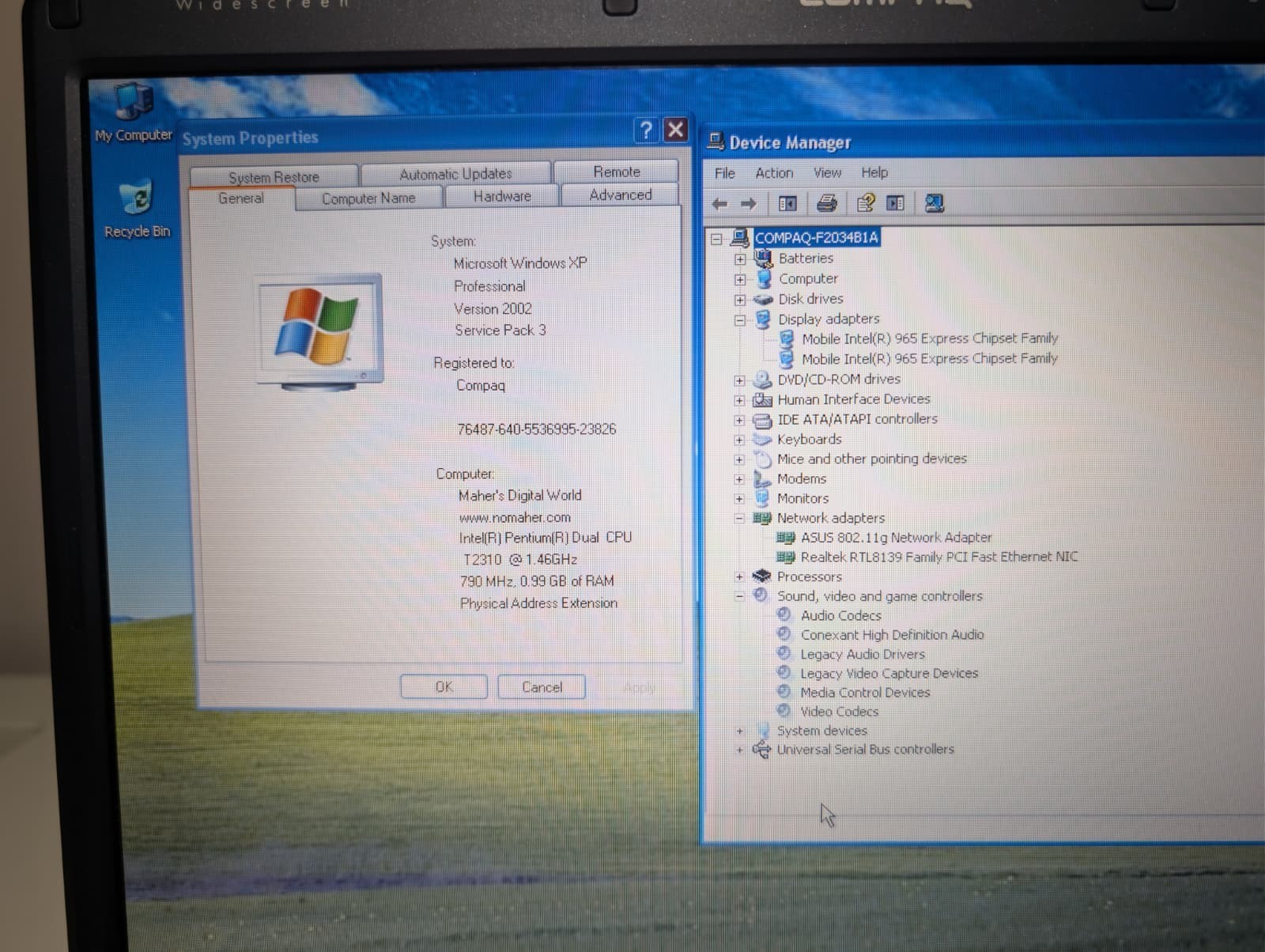Viewport: 1265px width, 952px height.
Task: Expand the Monitors node
Action: (739, 499)
